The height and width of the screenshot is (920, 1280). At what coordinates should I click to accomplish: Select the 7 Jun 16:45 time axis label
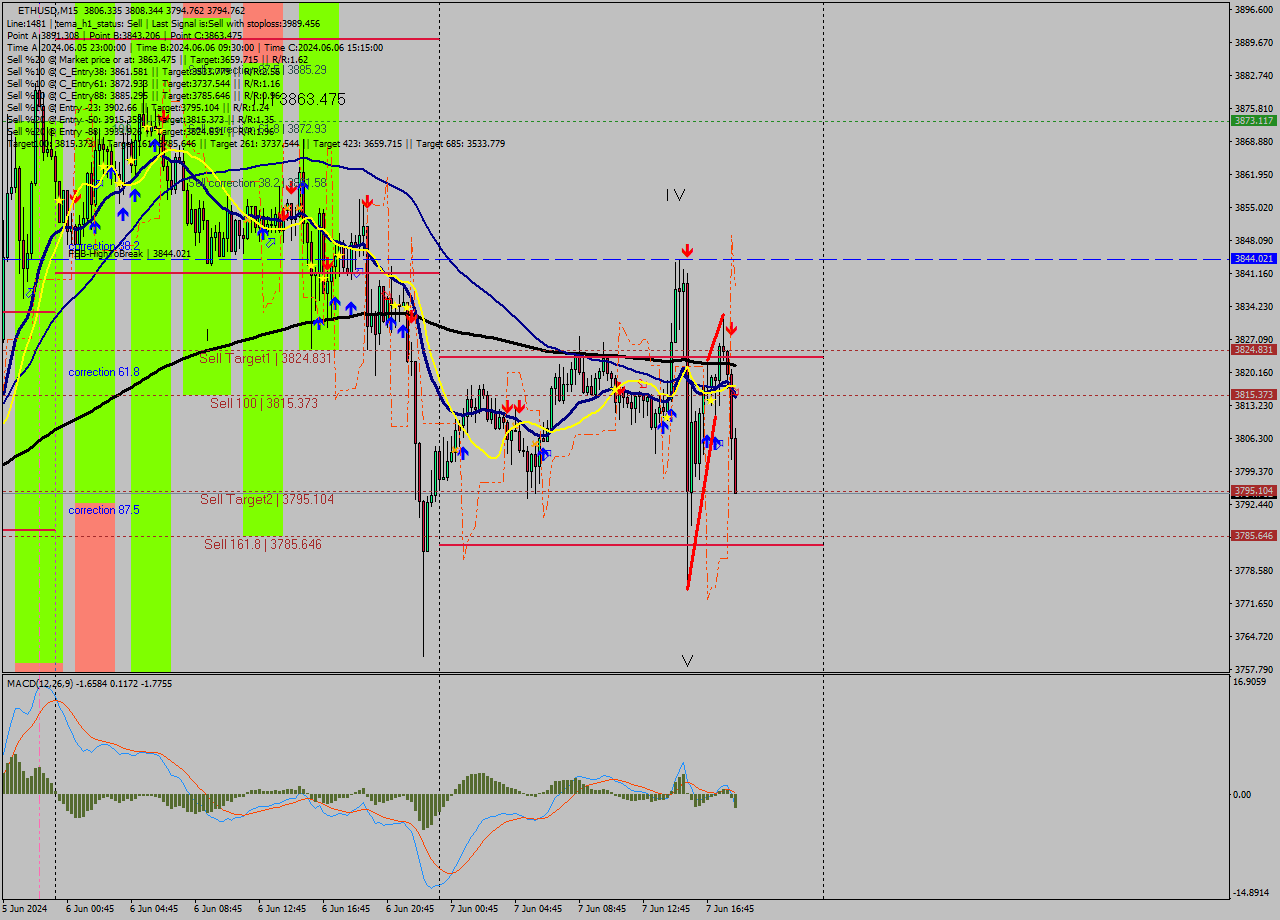click(730, 909)
